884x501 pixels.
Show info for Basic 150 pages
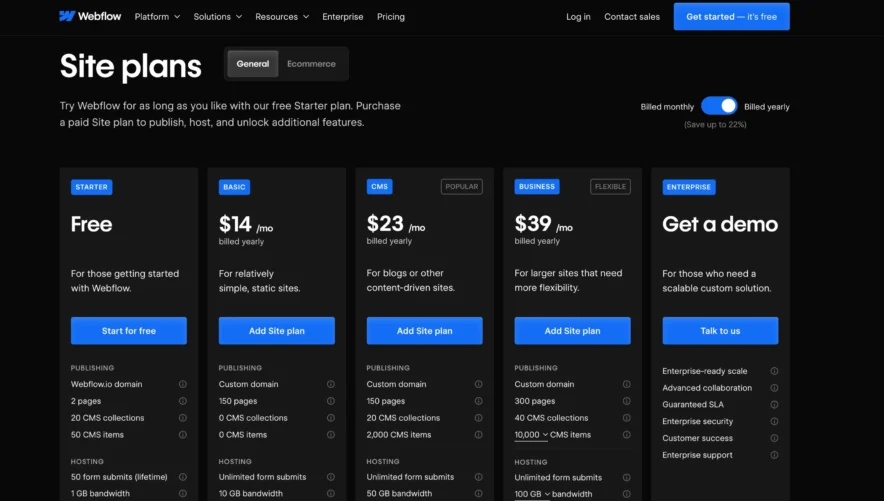tap(330, 401)
